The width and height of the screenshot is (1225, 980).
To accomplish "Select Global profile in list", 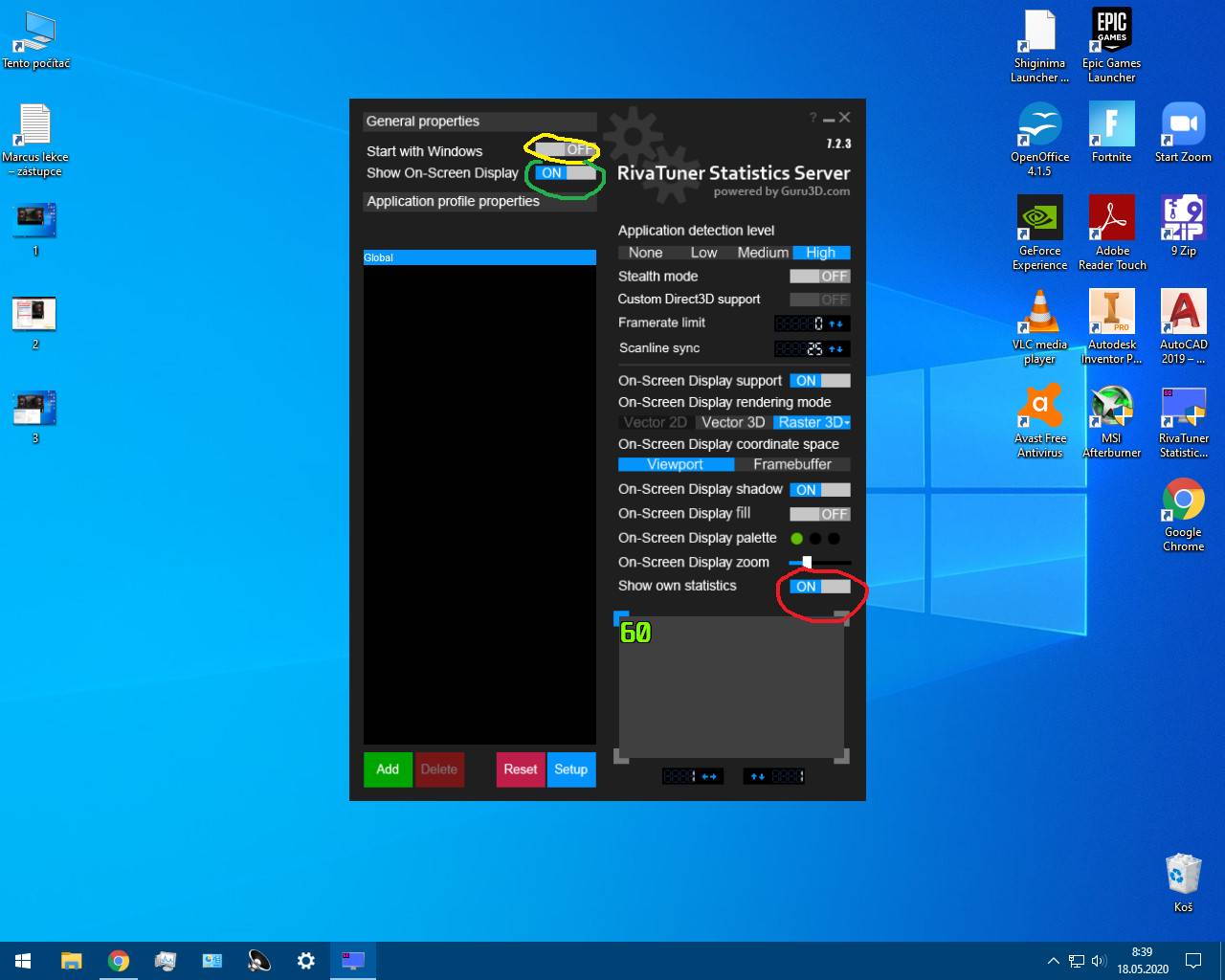I will click(479, 257).
